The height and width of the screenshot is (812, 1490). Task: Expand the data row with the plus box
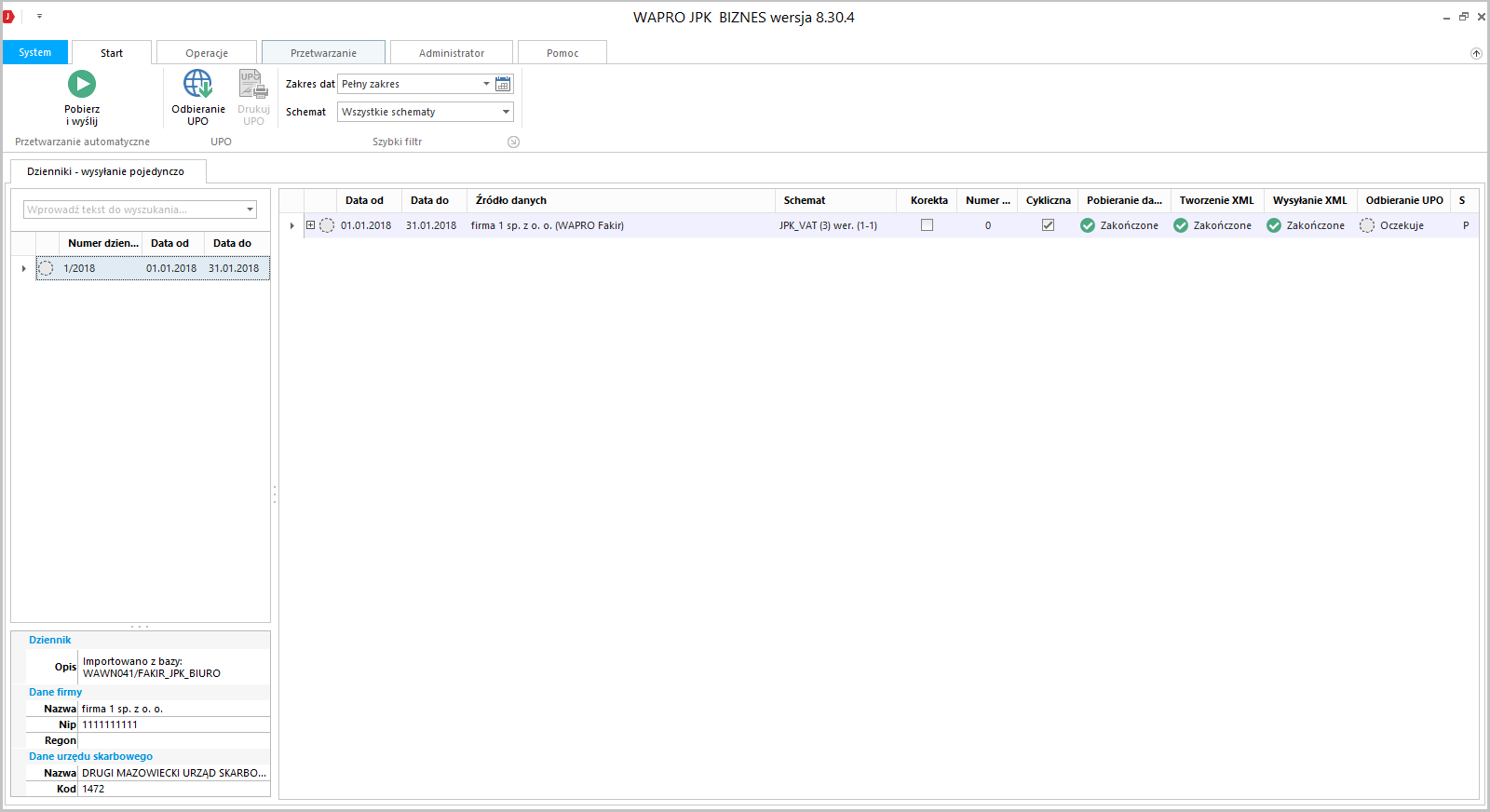click(311, 225)
